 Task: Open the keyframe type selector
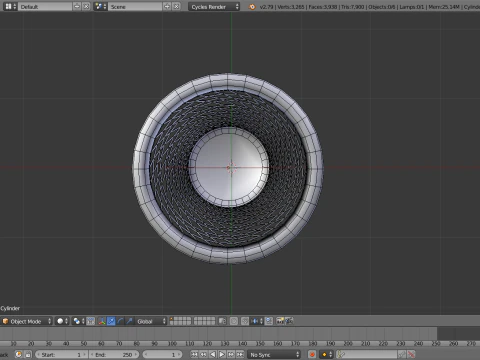click(326, 354)
